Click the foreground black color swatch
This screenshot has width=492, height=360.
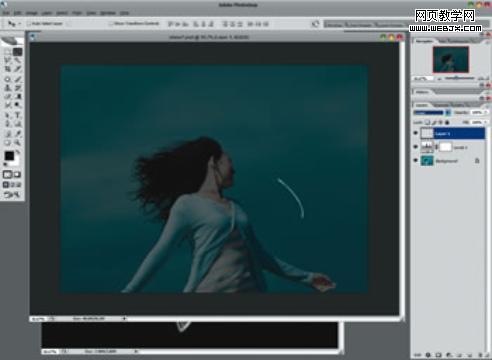coord(9,156)
